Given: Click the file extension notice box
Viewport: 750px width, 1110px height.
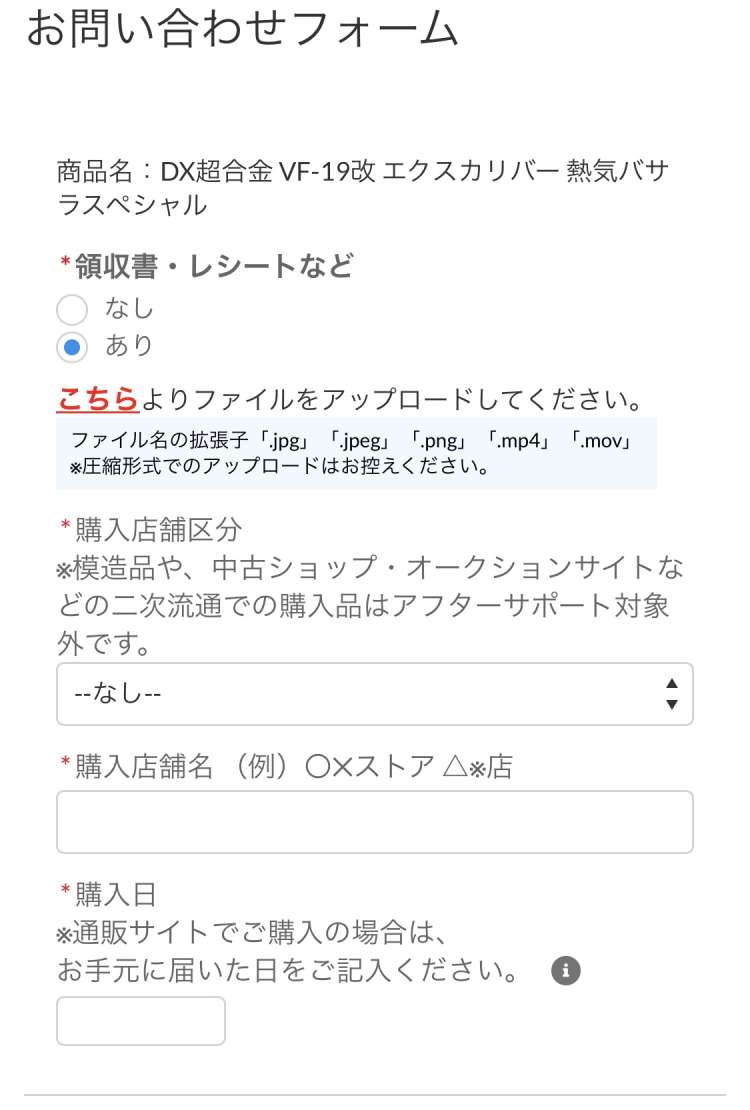Looking at the screenshot, I should 356,453.
